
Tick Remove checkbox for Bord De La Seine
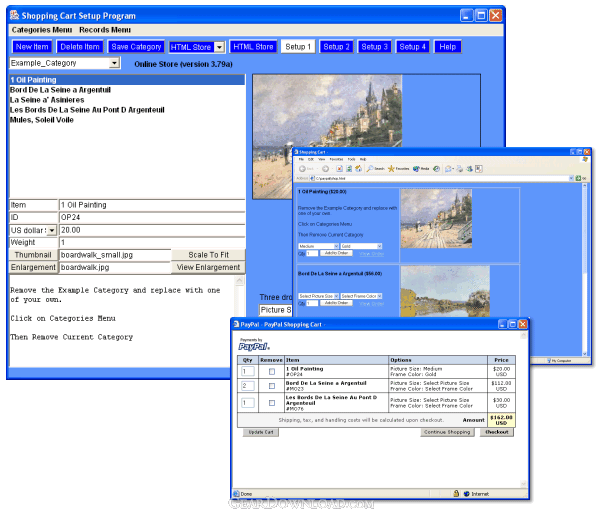(272, 386)
